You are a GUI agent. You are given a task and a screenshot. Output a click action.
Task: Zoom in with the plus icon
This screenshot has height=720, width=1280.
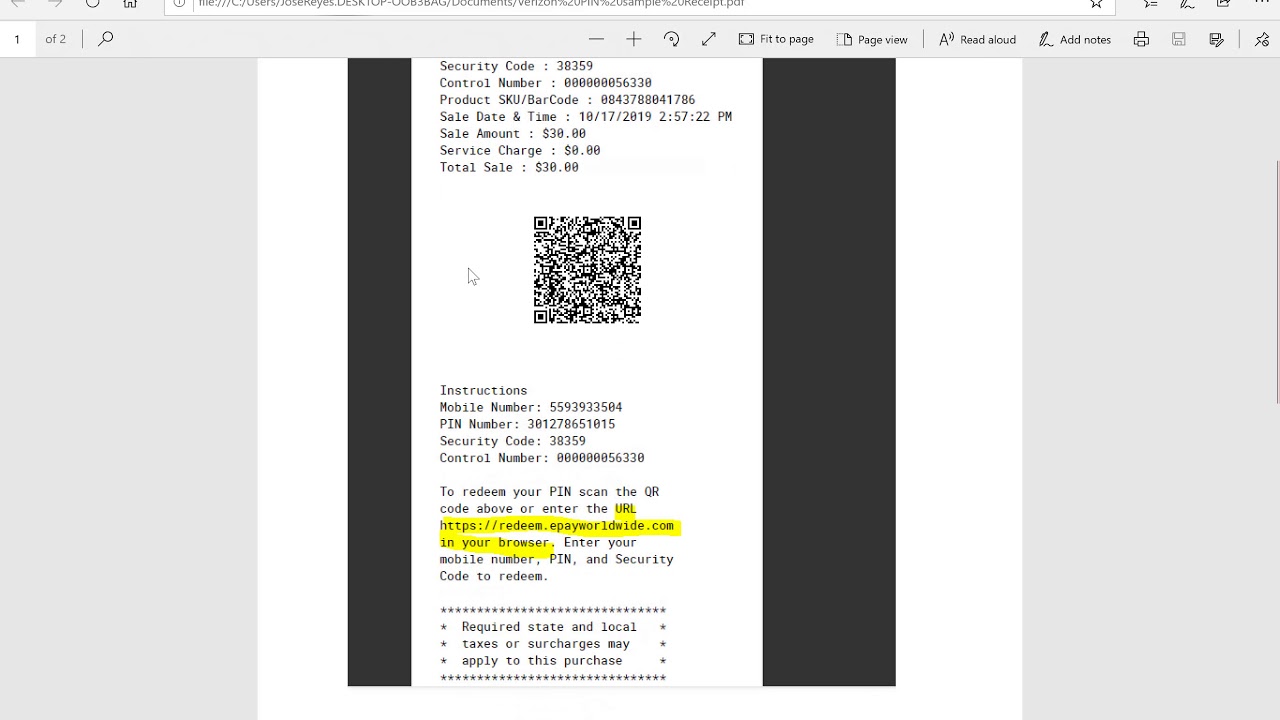(x=634, y=39)
